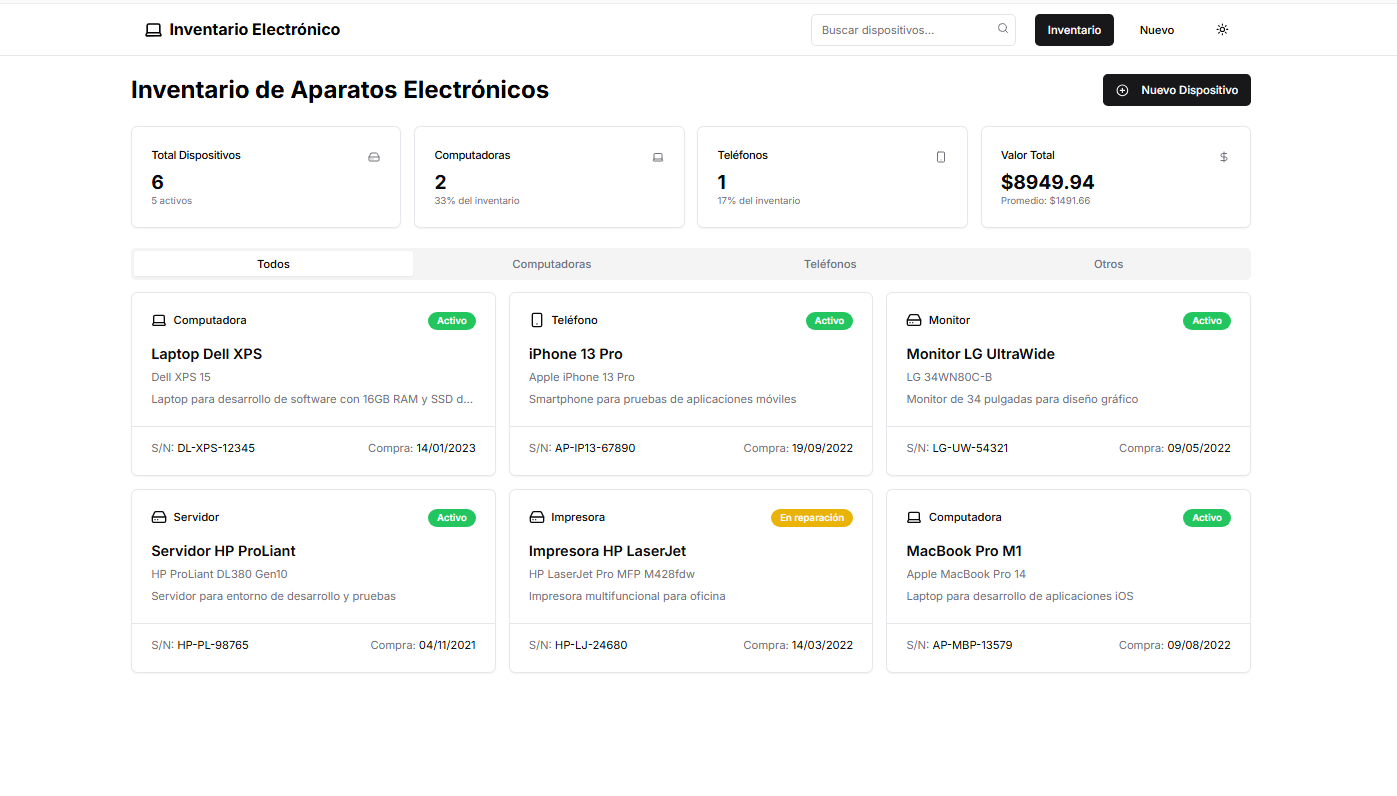
Task: Open the MacBook Pro M1 title
Action: pos(964,551)
